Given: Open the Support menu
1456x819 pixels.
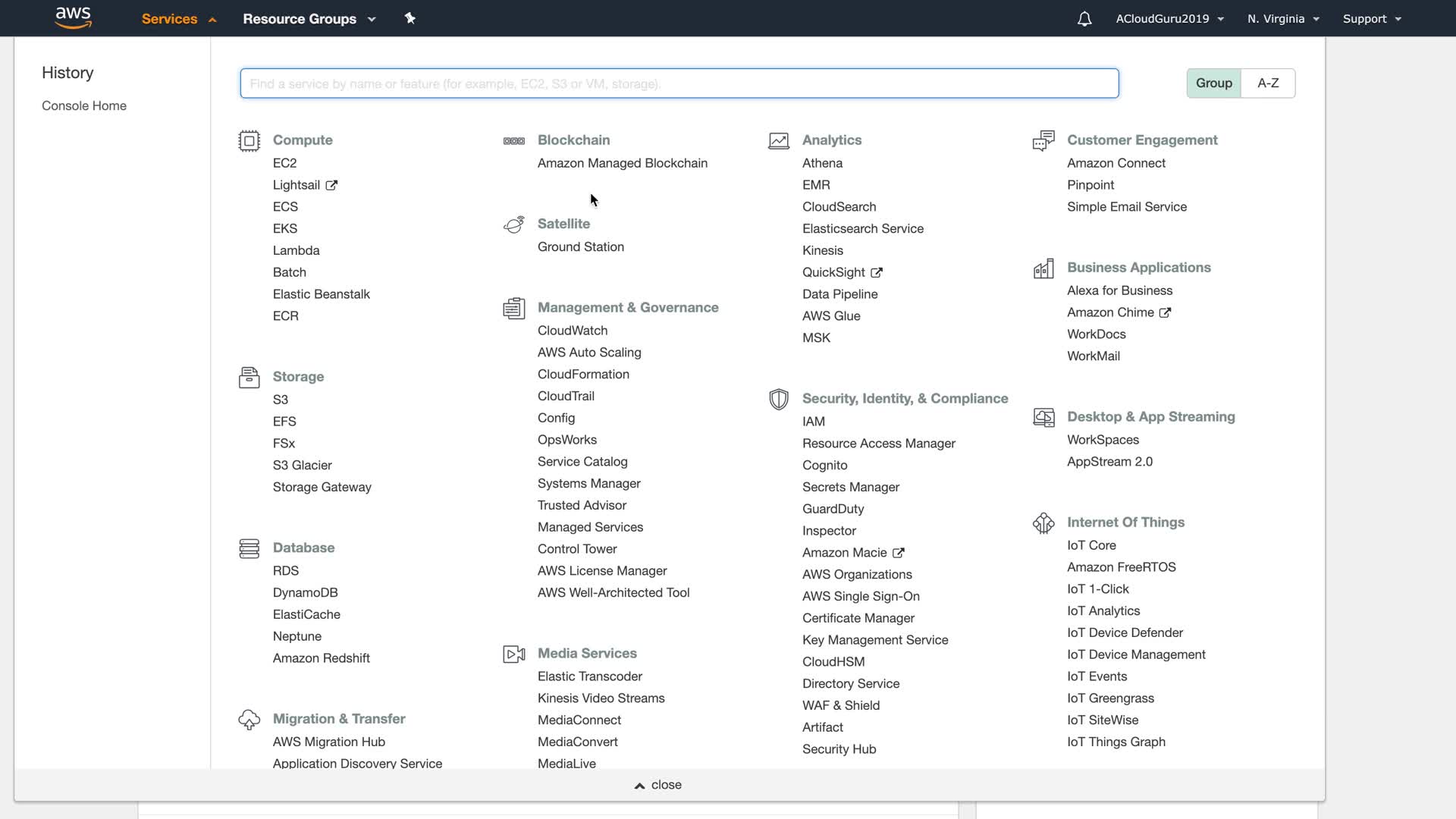Looking at the screenshot, I should (x=1371, y=19).
